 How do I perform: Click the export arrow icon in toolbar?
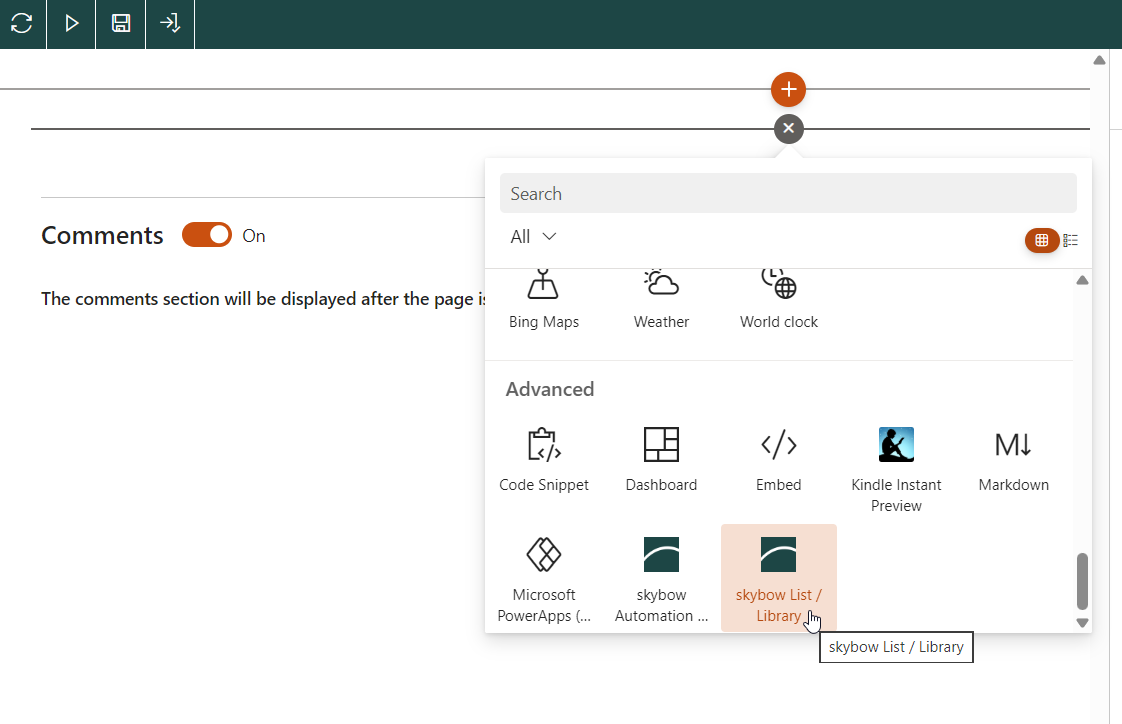coord(170,24)
